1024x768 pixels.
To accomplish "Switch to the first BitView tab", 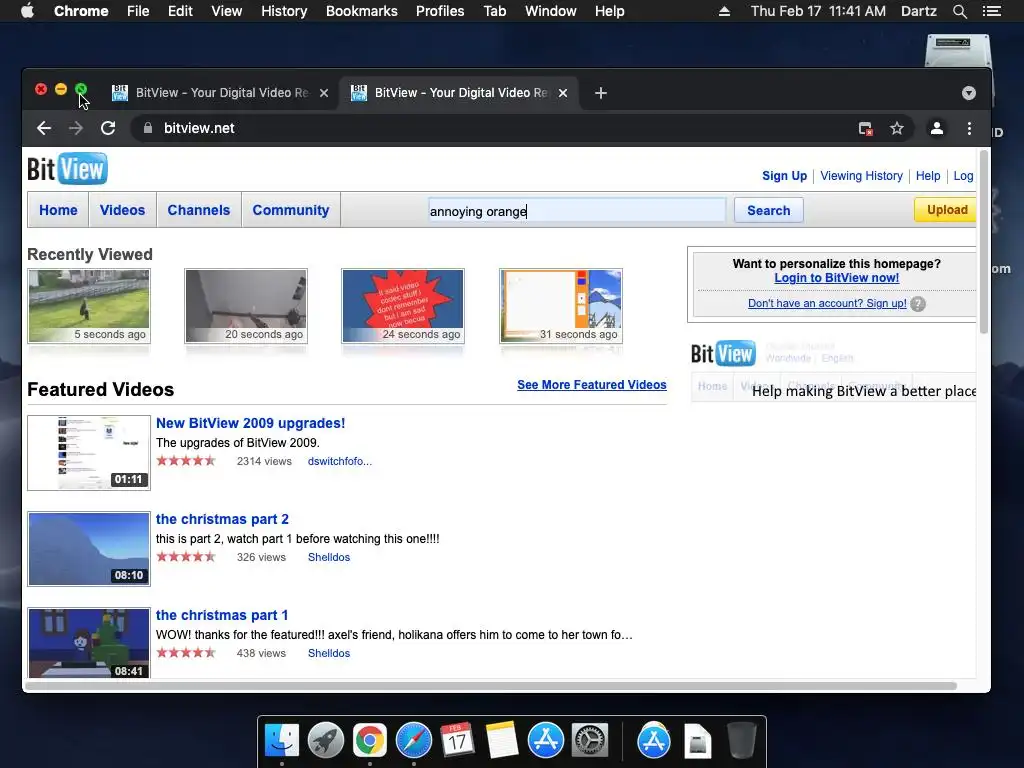I will point(219,93).
